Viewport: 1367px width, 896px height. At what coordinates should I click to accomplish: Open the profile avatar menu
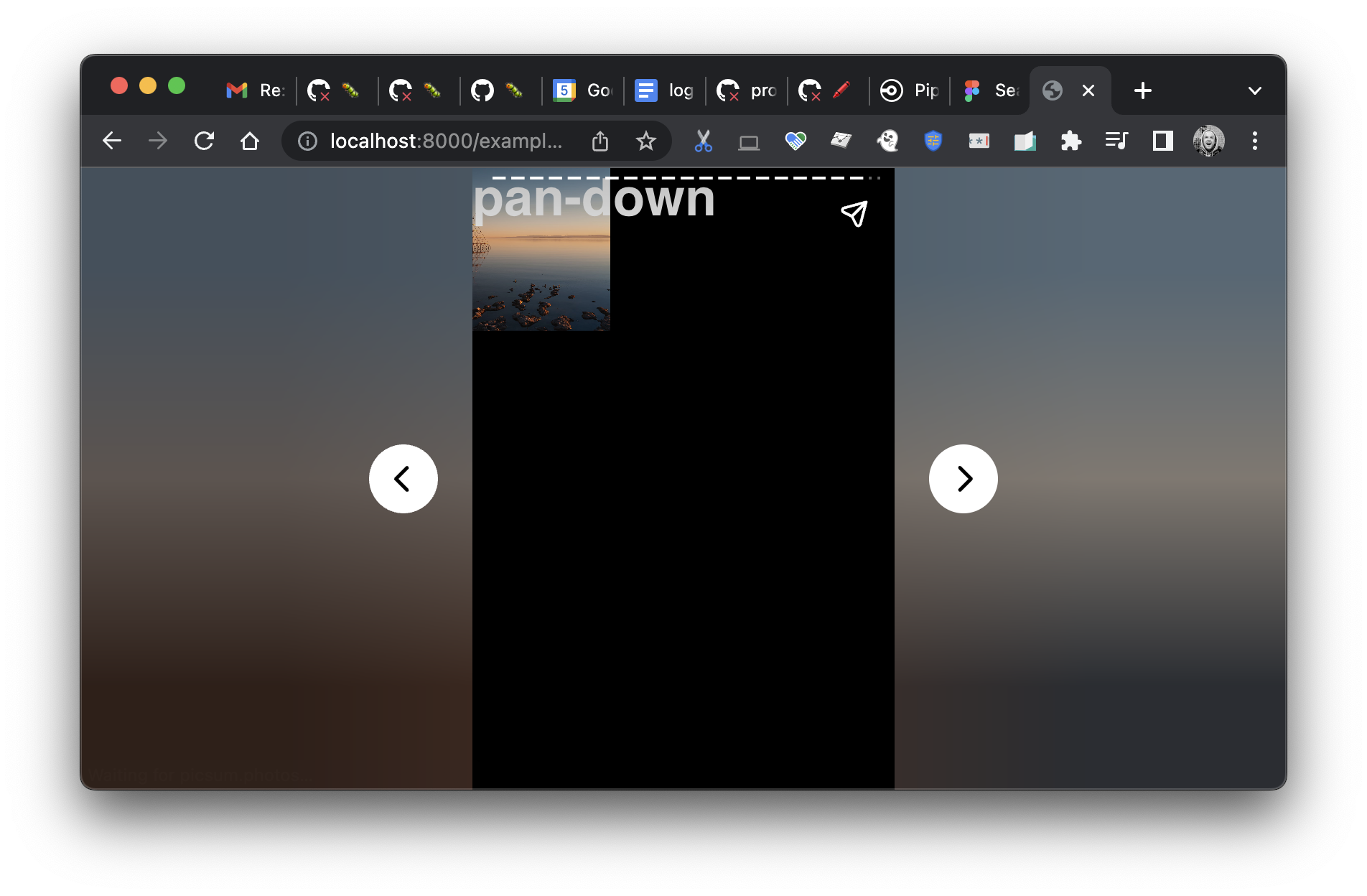(1209, 141)
